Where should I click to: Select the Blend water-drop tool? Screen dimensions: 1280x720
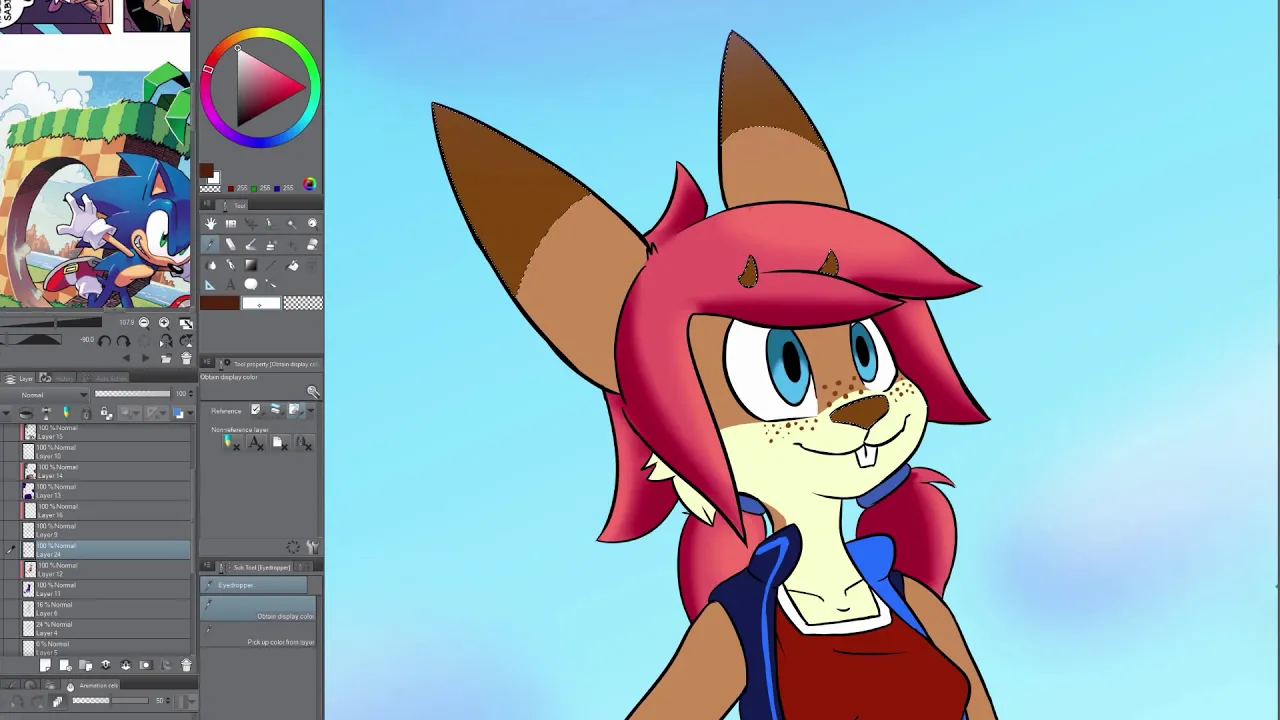pyautogui.click(x=211, y=266)
